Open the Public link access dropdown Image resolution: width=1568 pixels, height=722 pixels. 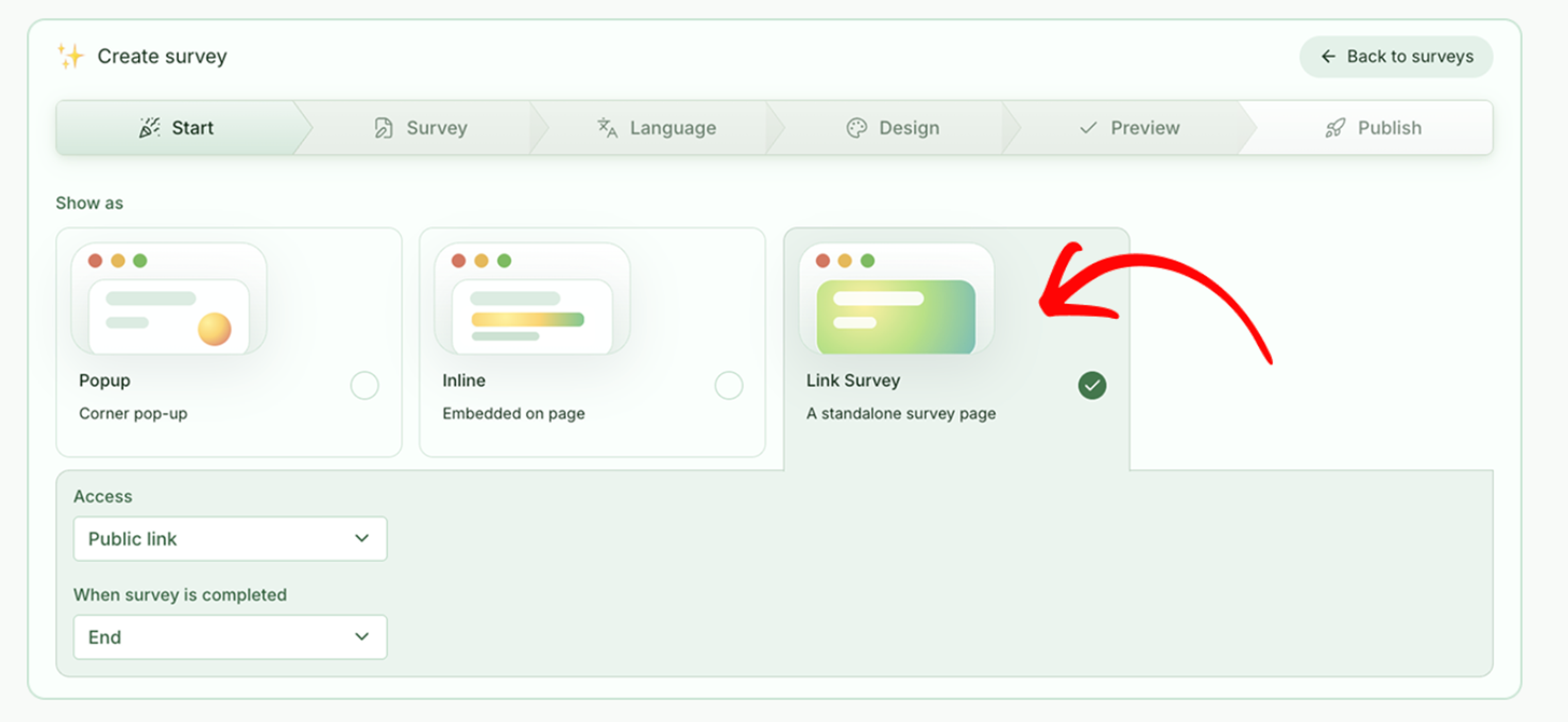point(230,538)
